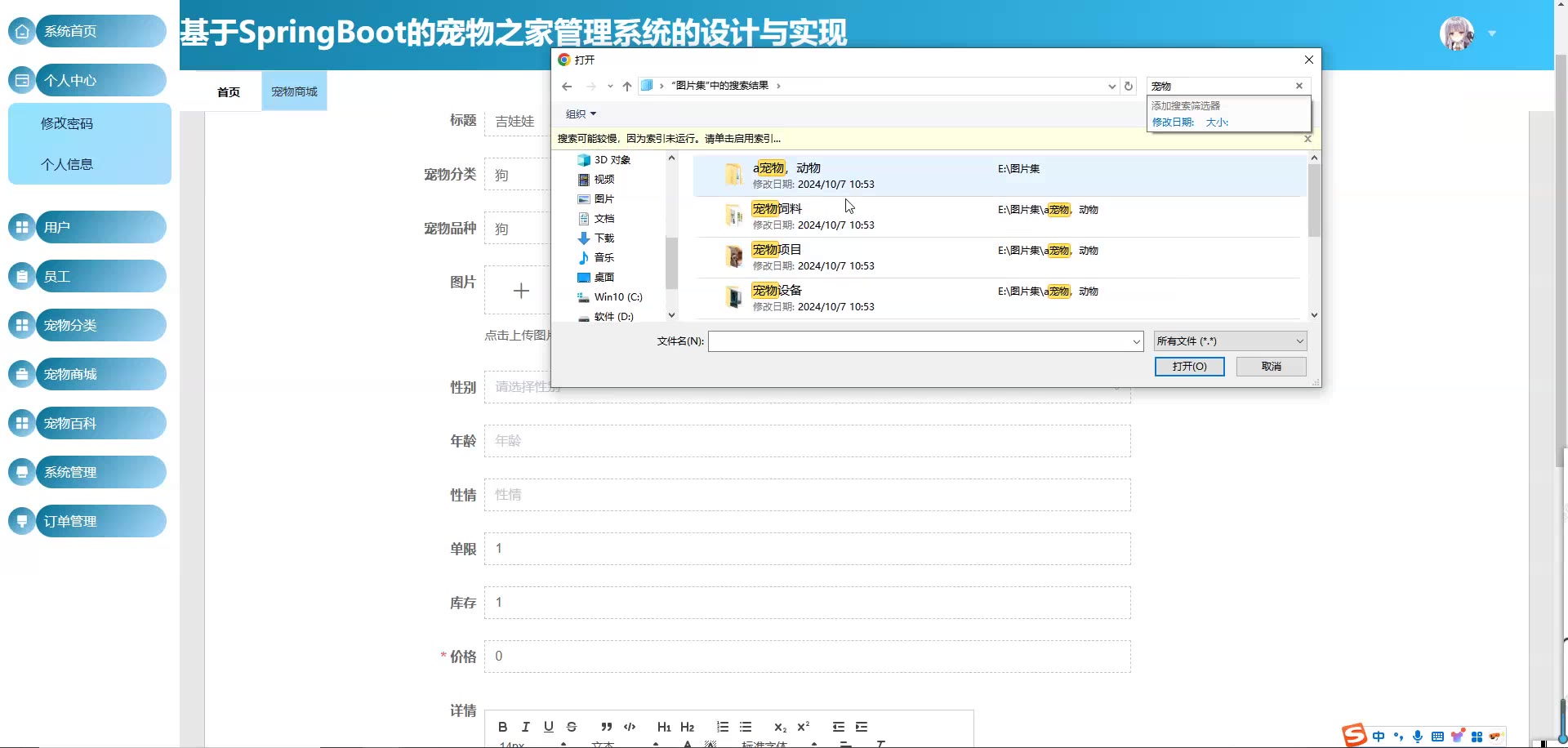Add the 大小 search filter
The width and height of the screenshot is (1568, 748).
pos(1217,122)
